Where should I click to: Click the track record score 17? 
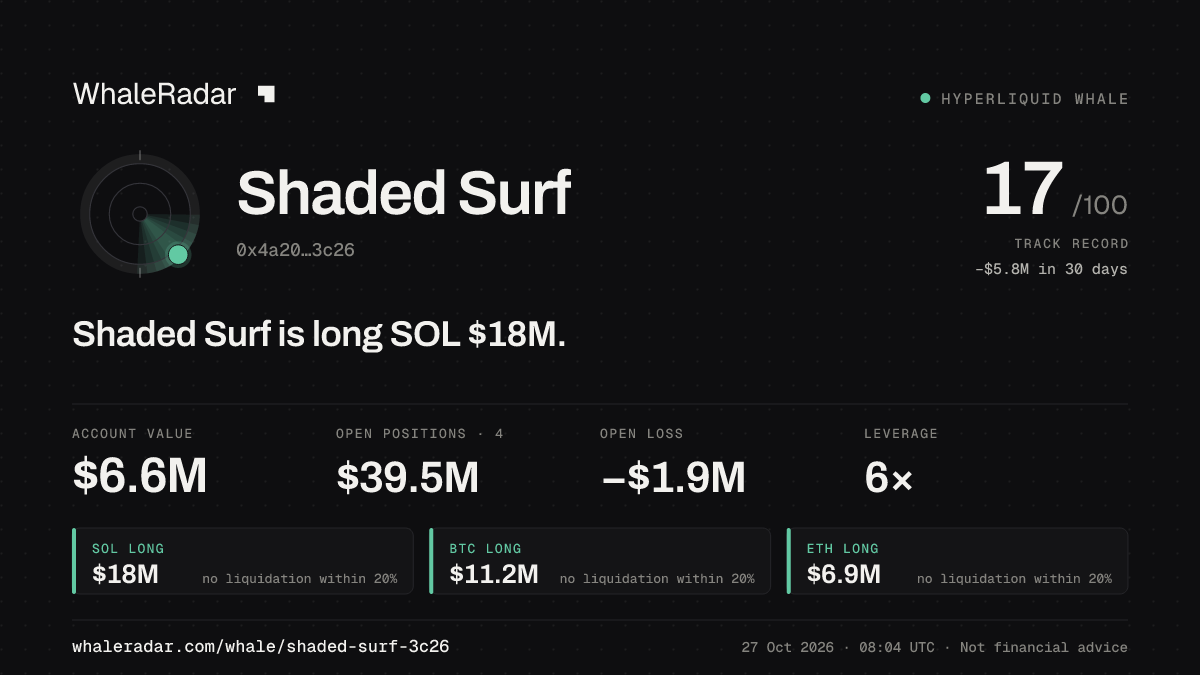pyautogui.click(x=1022, y=190)
